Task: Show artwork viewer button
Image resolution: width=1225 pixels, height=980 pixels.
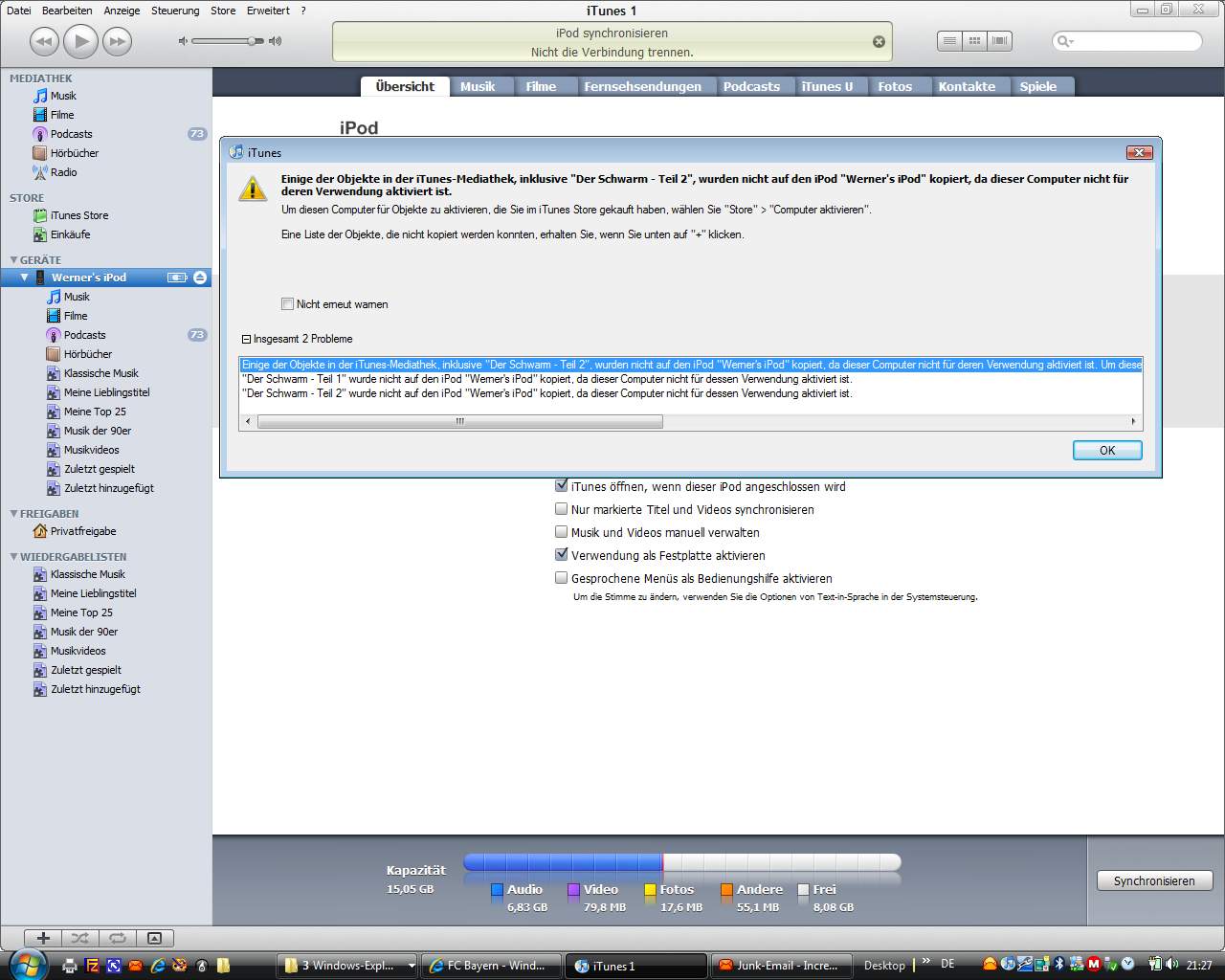Action: tap(154, 938)
